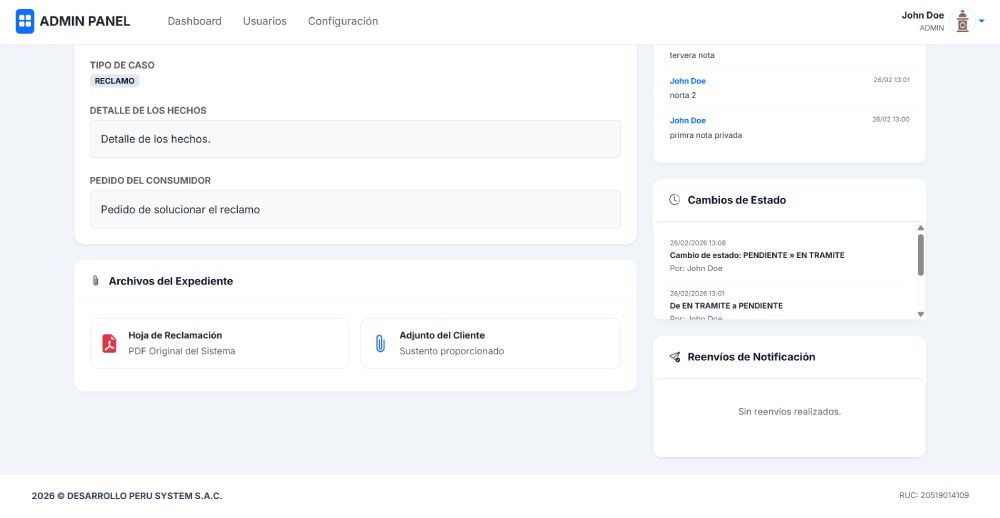Open the Dashboard menu item
Screen dimensions: 1000x518
click(x=195, y=21)
